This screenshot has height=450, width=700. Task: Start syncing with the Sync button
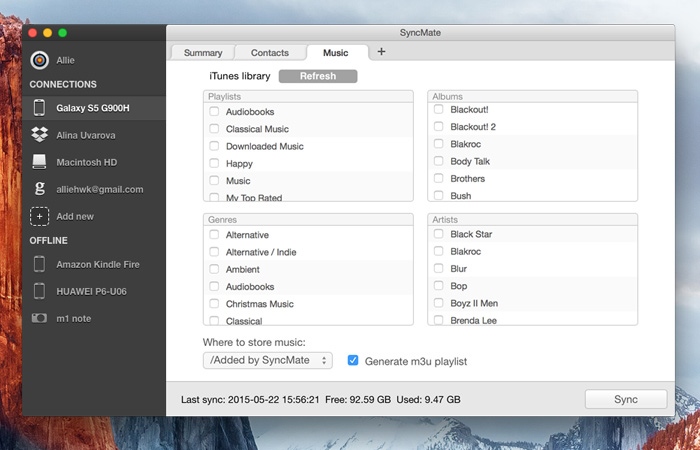click(626, 399)
